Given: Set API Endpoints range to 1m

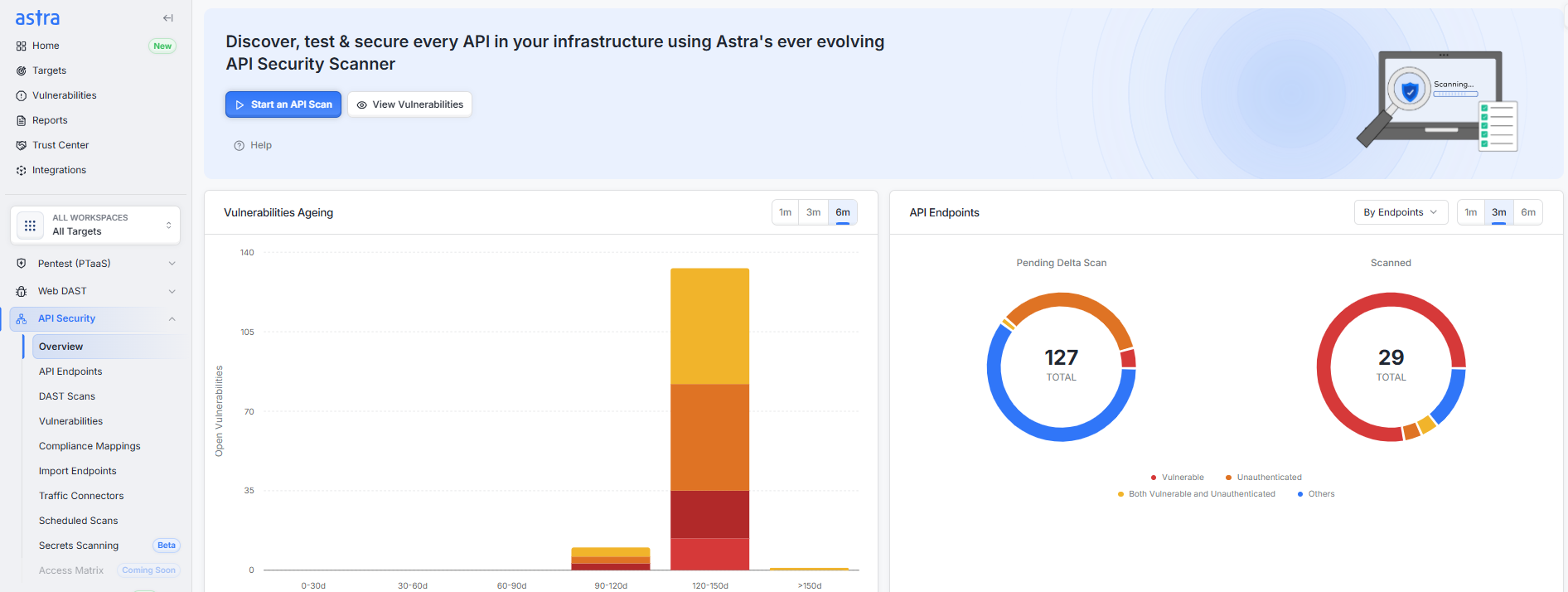Looking at the screenshot, I should (x=1470, y=212).
